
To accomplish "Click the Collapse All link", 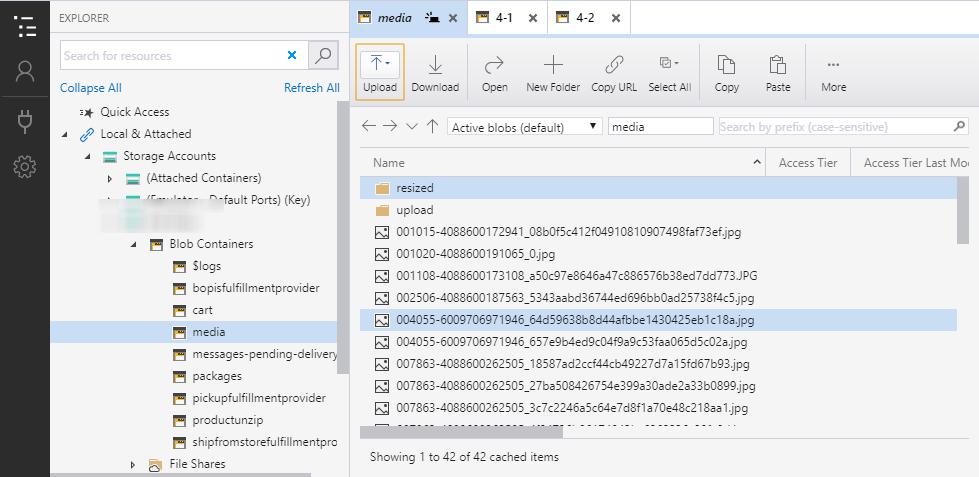I will tap(91, 88).
